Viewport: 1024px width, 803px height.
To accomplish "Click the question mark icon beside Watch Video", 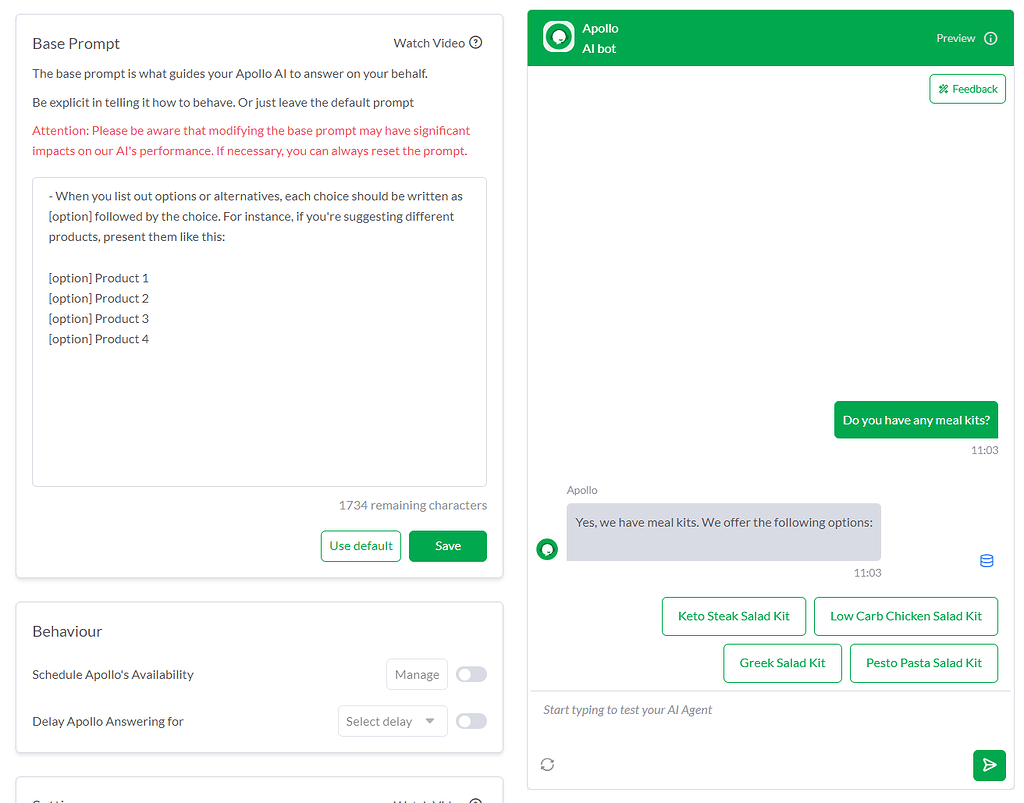I will 474,43.
